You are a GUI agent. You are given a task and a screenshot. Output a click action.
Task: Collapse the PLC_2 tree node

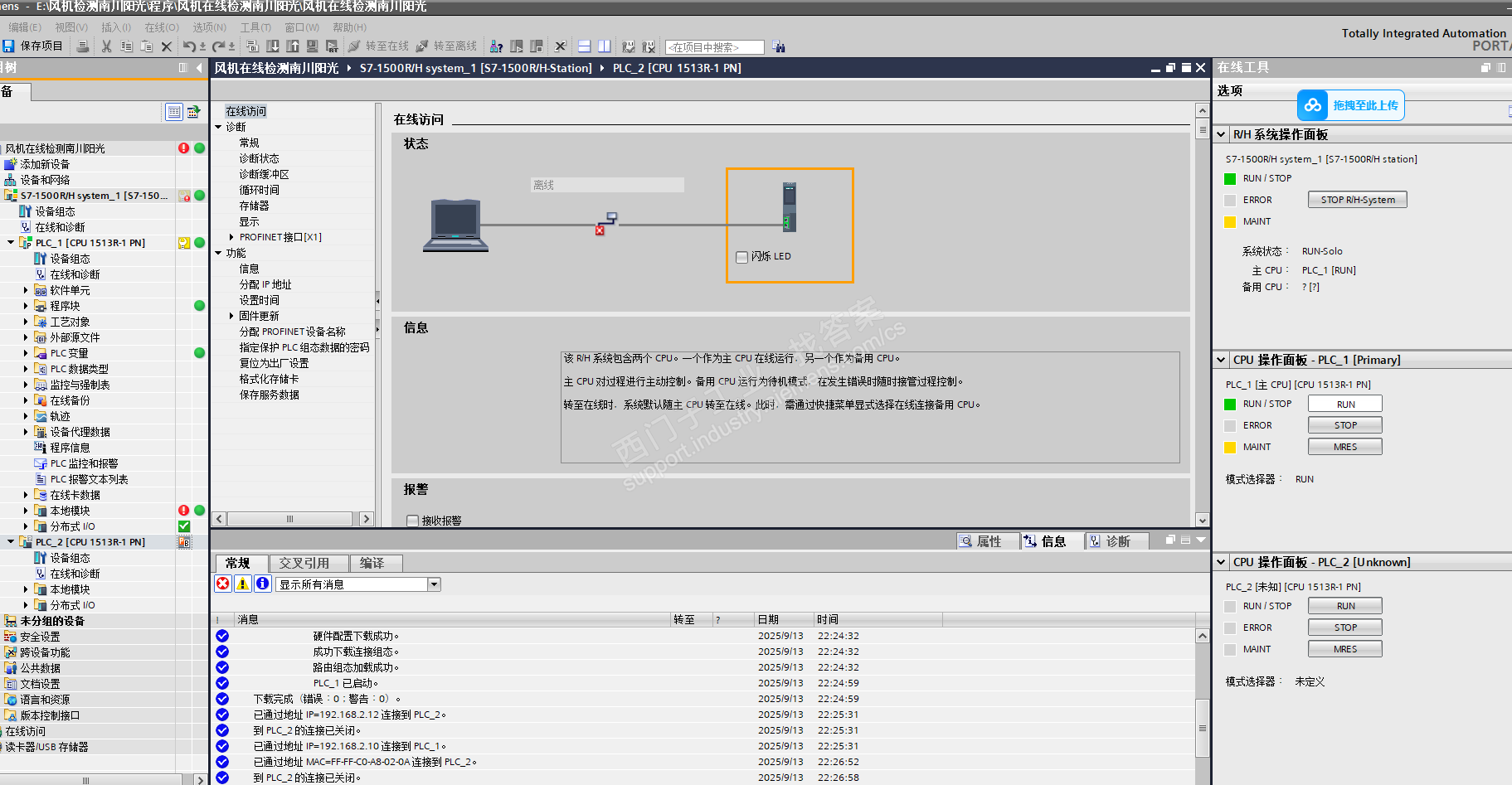point(11,542)
